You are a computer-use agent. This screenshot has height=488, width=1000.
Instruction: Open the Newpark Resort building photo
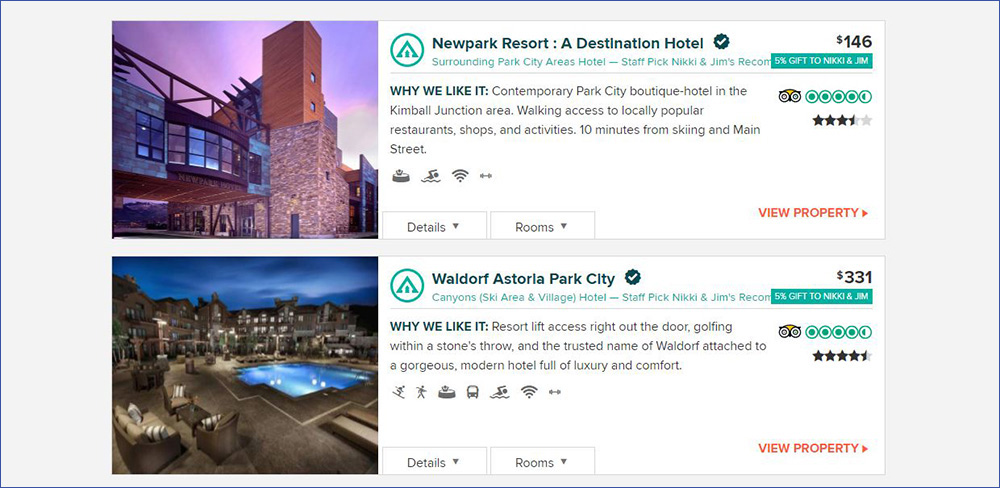(x=245, y=129)
